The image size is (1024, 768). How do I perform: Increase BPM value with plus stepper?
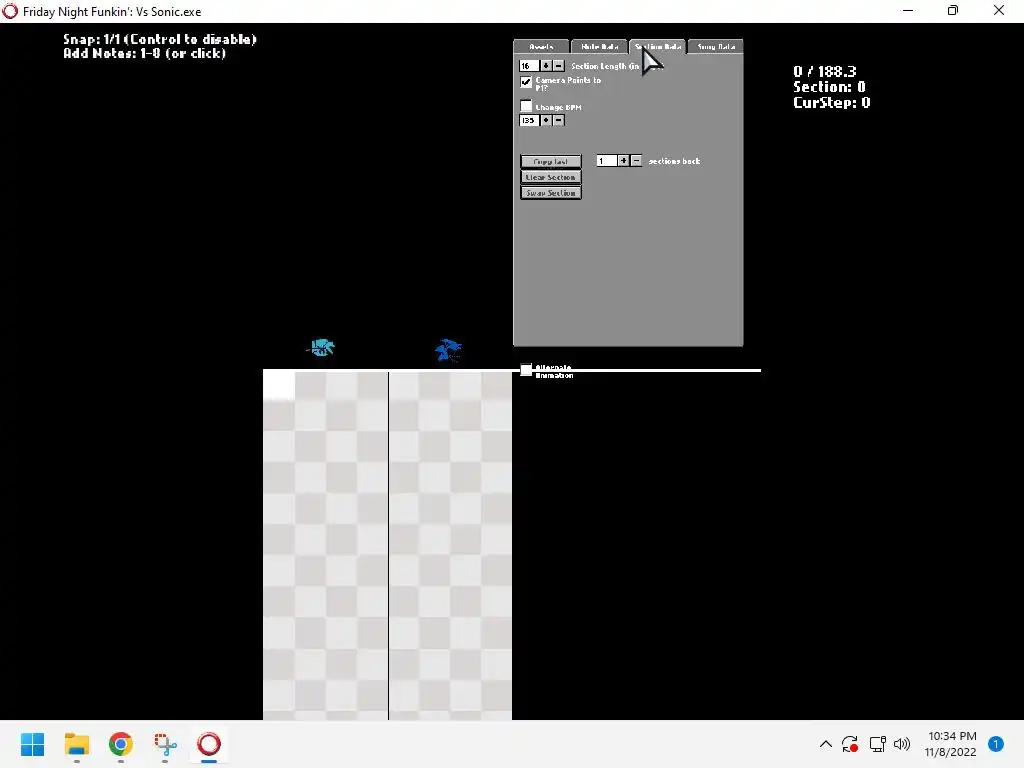point(546,120)
